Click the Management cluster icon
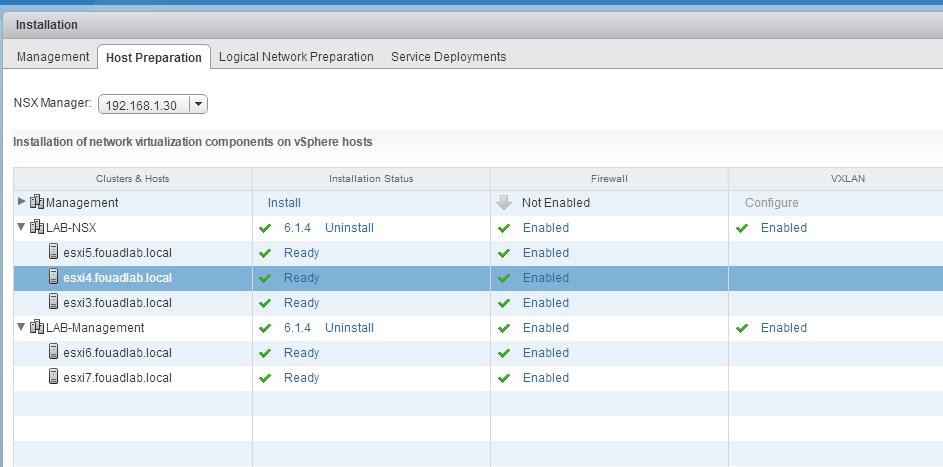 click(37, 203)
